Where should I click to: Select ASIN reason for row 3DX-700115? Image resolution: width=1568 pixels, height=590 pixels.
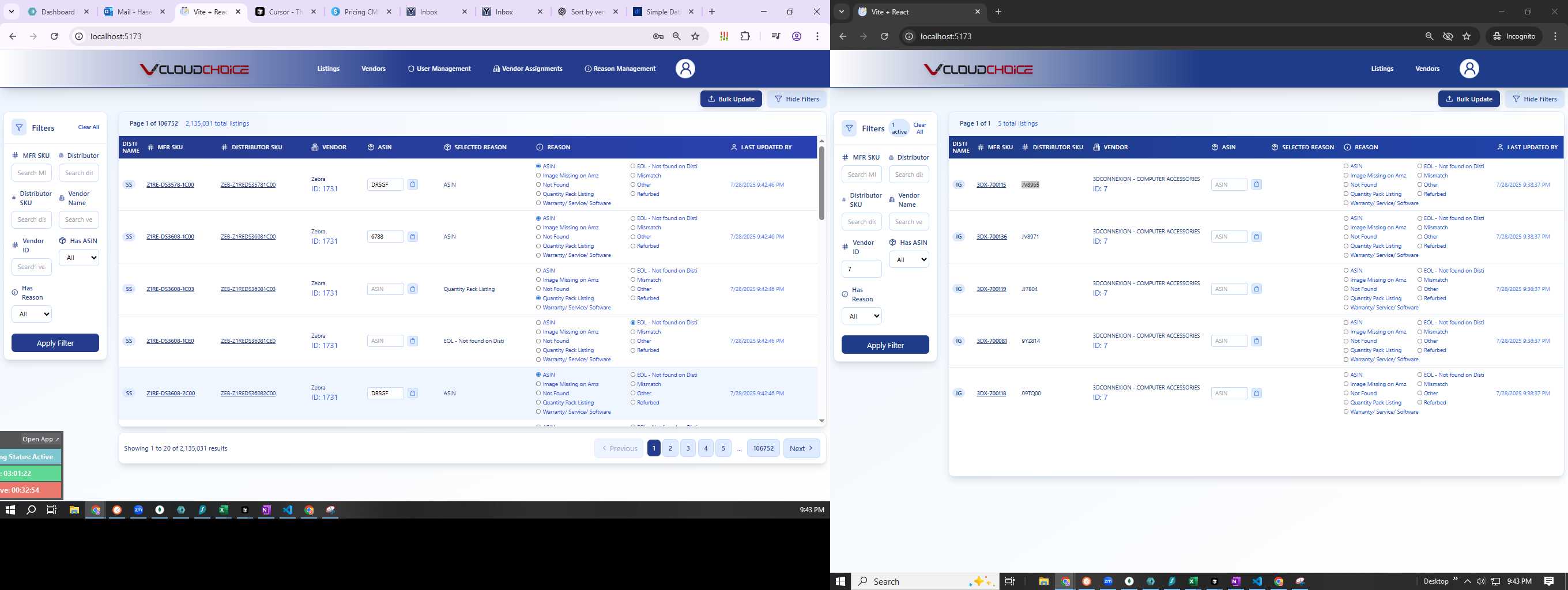pos(1346,166)
